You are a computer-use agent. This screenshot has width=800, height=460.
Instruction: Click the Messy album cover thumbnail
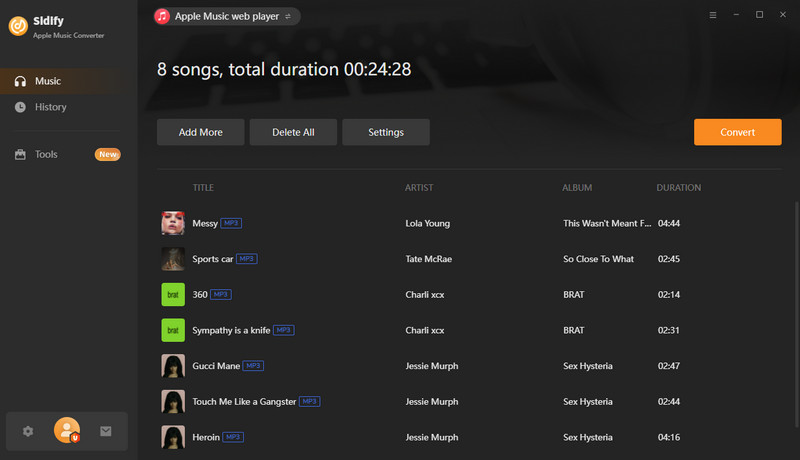point(173,223)
